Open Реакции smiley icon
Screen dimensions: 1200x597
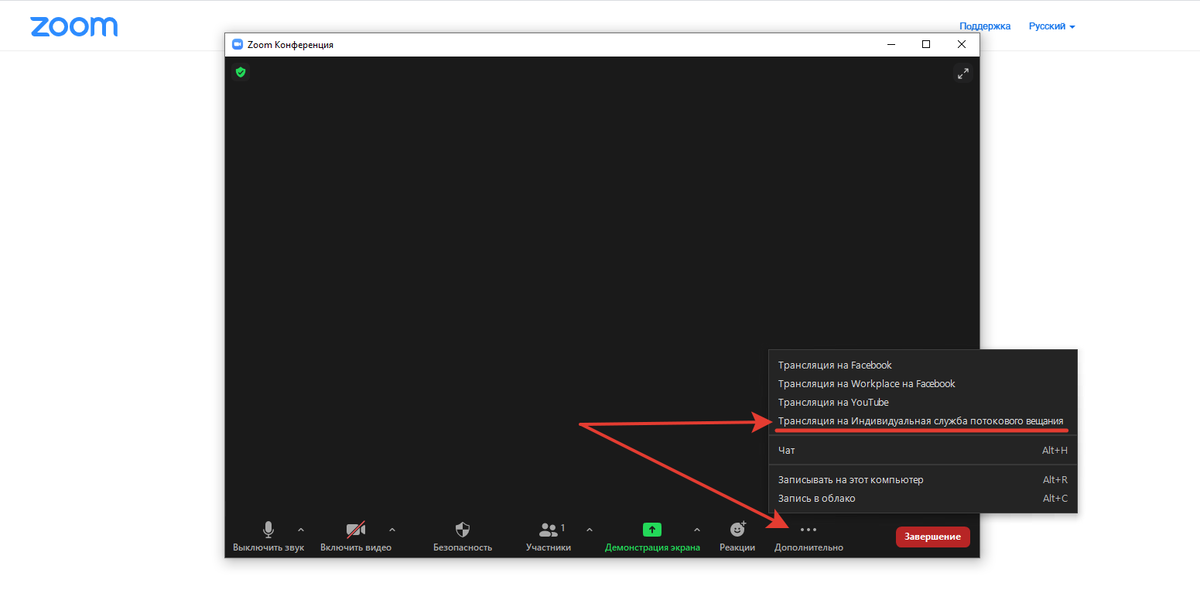(737, 530)
